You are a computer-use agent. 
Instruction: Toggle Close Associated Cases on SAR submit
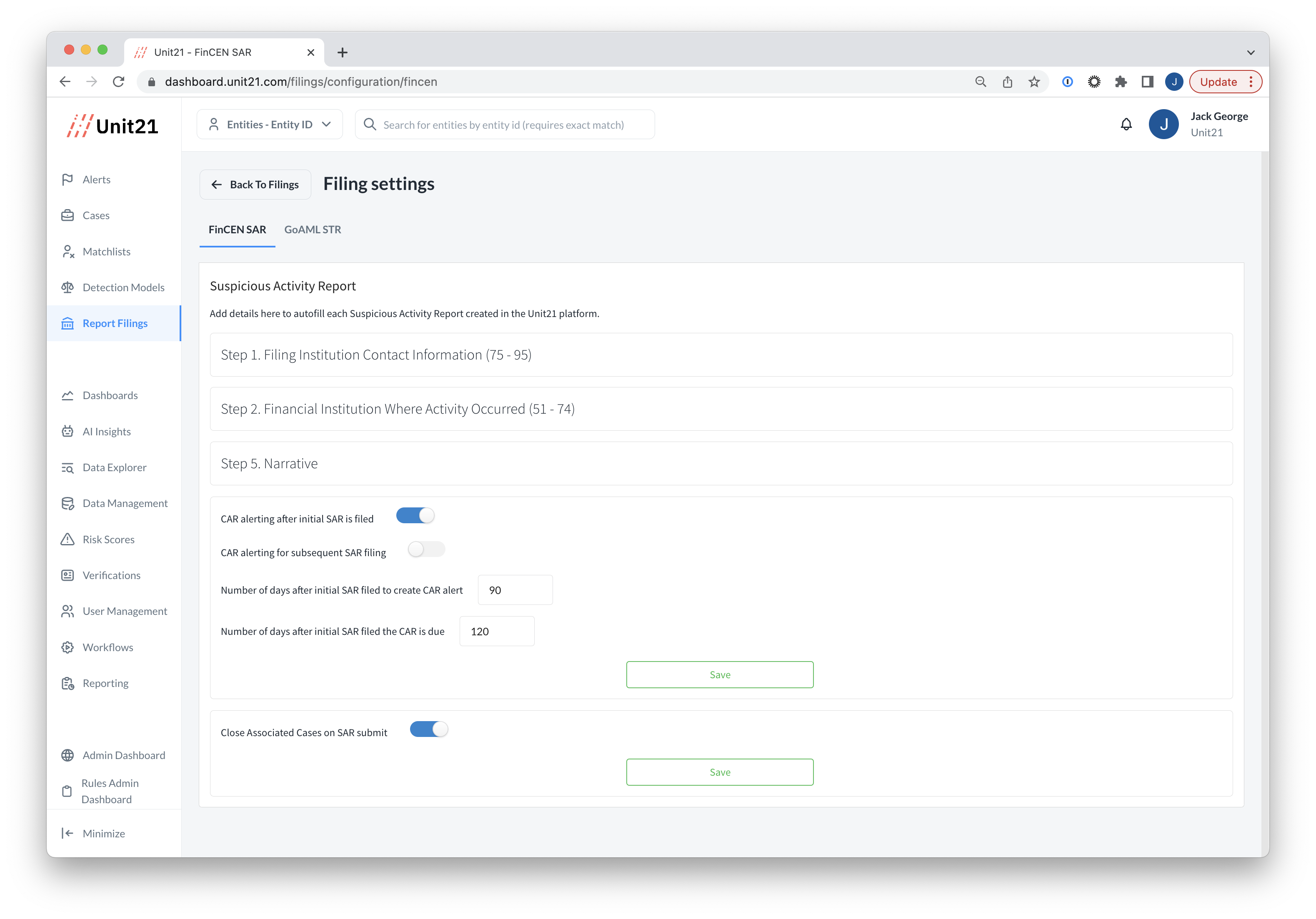429,729
